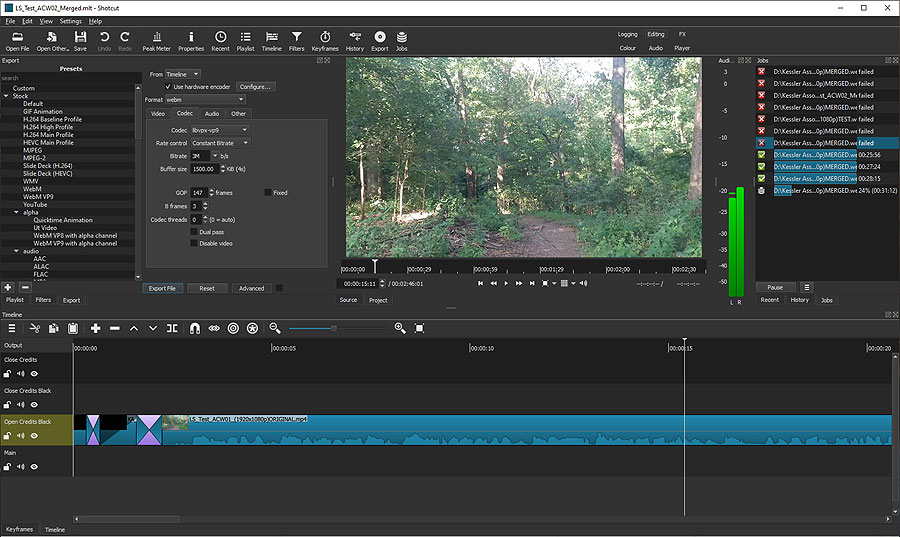Switch to the Logging layout
The image size is (900, 537).
(x=627, y=34)
